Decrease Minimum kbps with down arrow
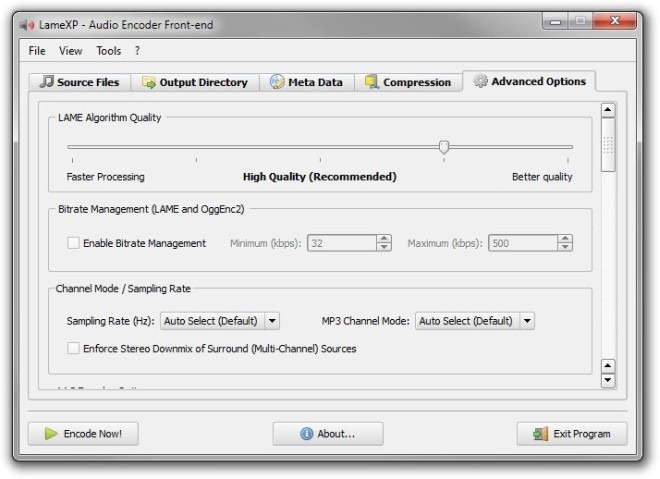 [383, 247]
